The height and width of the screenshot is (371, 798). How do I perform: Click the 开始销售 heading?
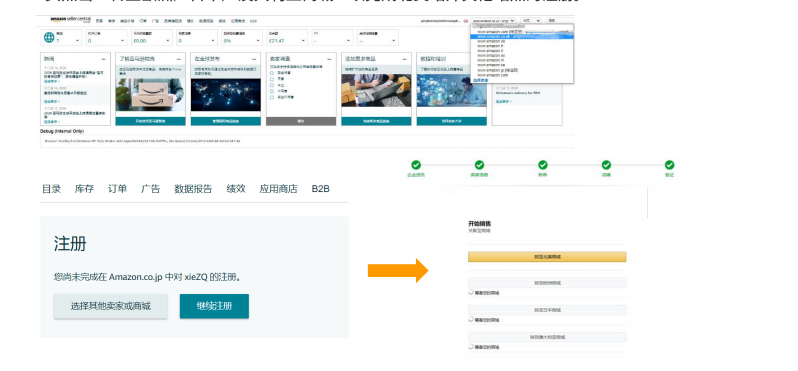[x=479, y=223]
